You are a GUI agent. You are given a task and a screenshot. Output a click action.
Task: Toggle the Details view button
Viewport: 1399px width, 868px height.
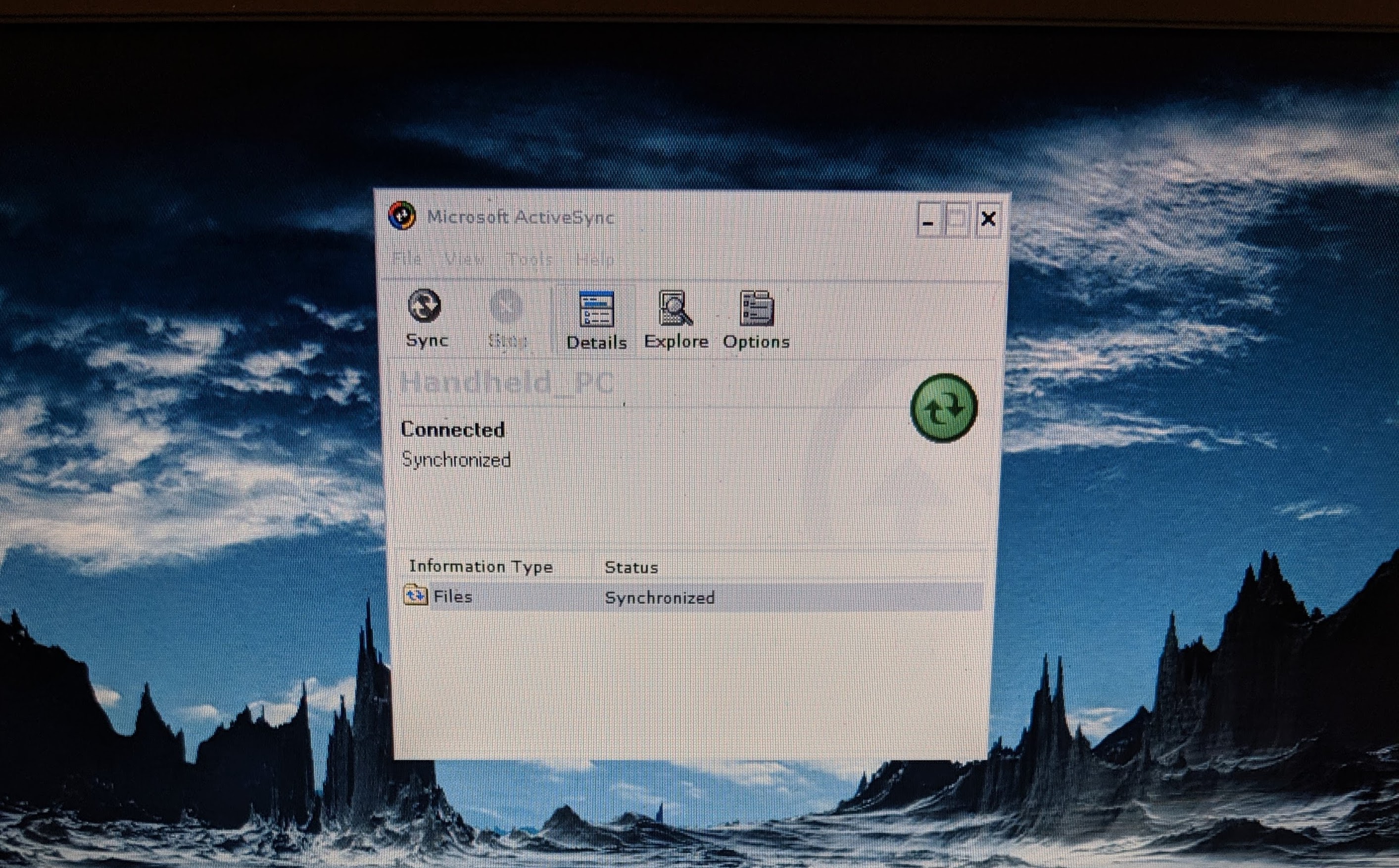tap(596, 320)
